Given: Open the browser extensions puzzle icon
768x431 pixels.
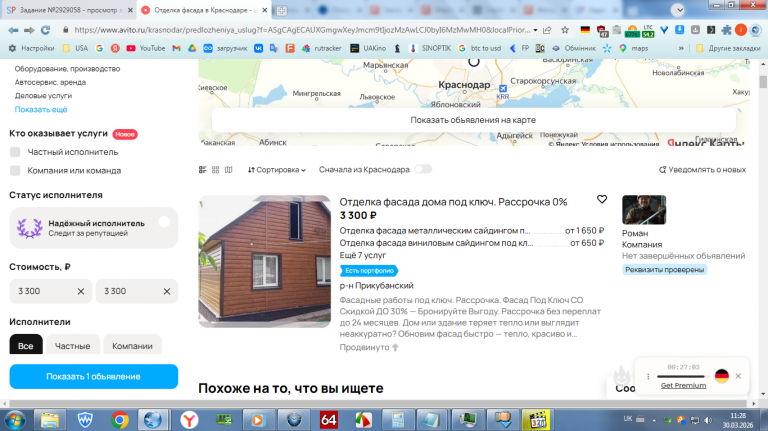Looking at the screenshot, I should (x=726, y=30).
